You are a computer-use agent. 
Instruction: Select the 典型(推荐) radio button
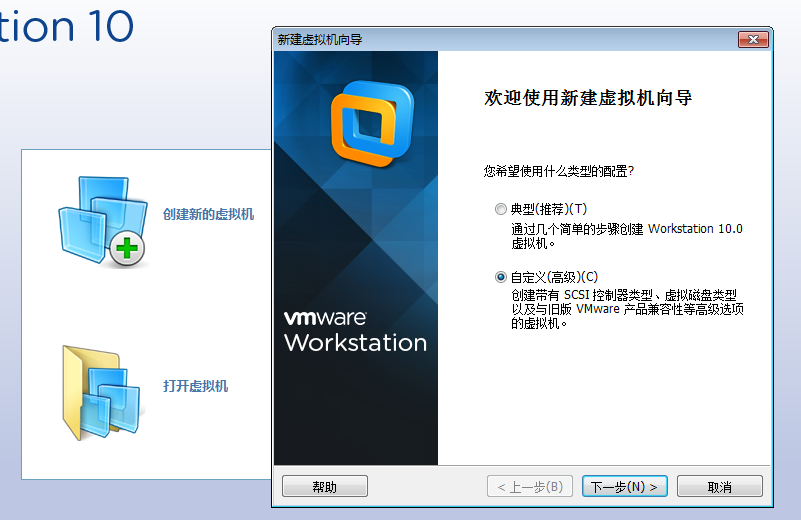(x=501, y=209)
